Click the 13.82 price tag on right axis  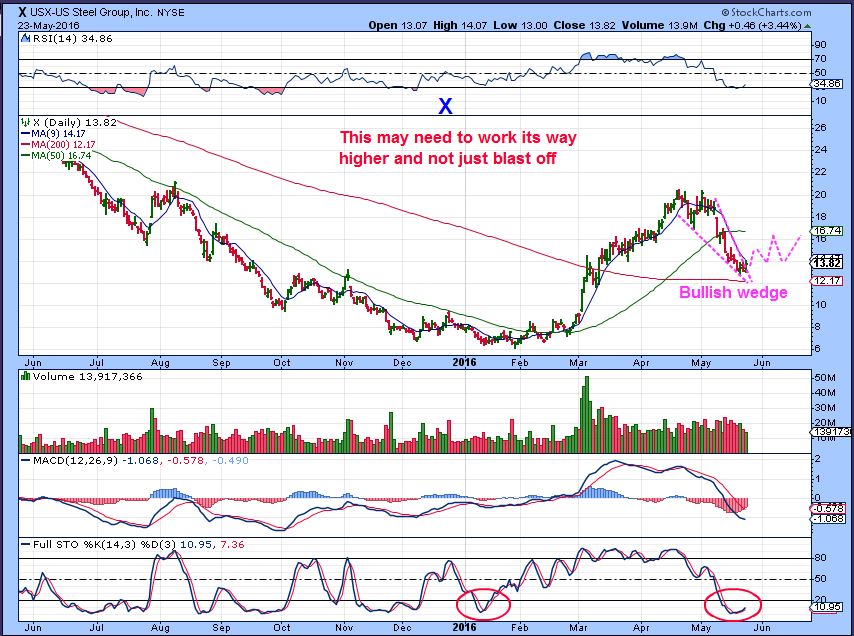827,264
